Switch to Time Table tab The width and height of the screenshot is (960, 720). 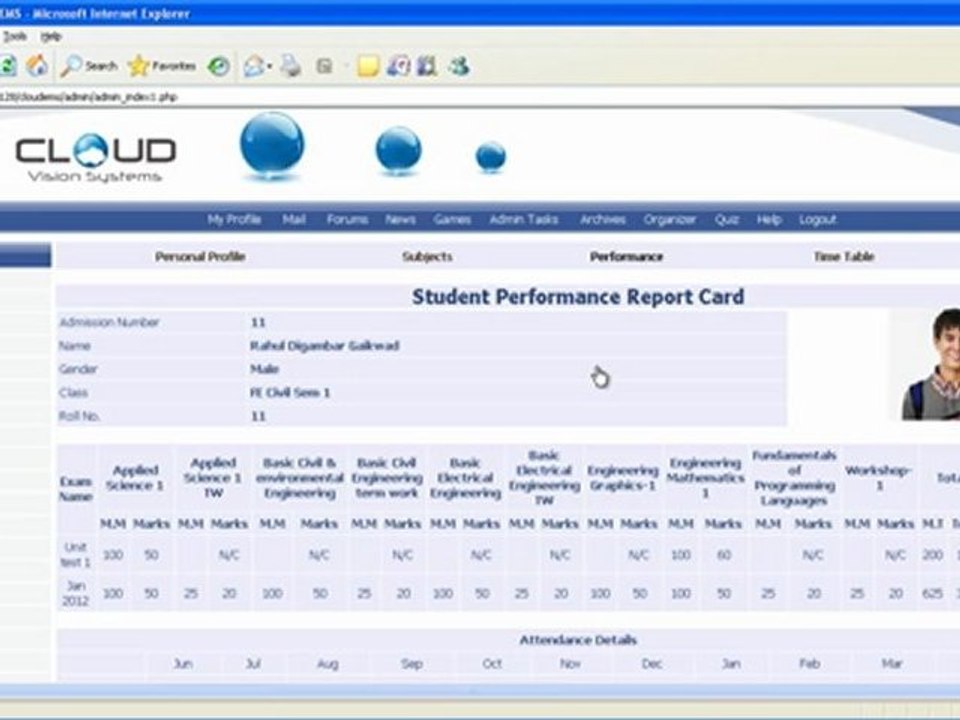pyautogui.click(x=844, y=257)
